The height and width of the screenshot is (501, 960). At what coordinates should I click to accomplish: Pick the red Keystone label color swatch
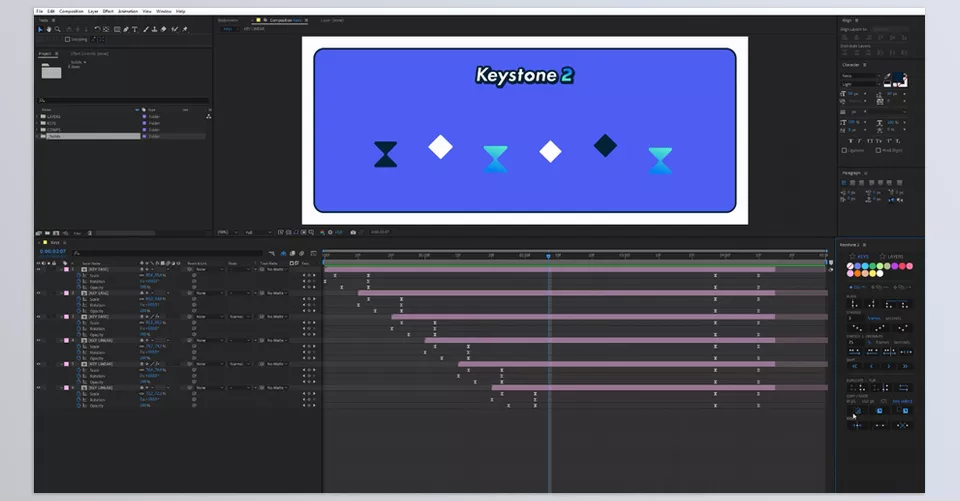(902, 266)
